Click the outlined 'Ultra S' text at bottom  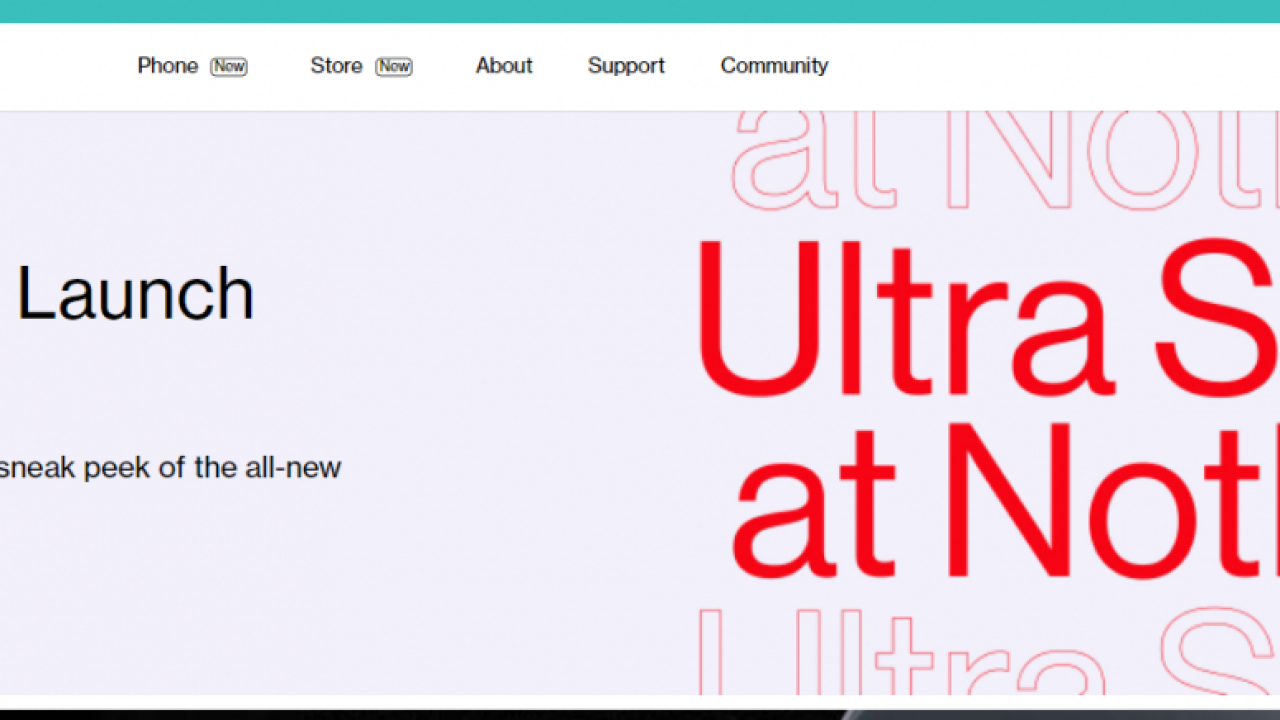pos(980,650)
